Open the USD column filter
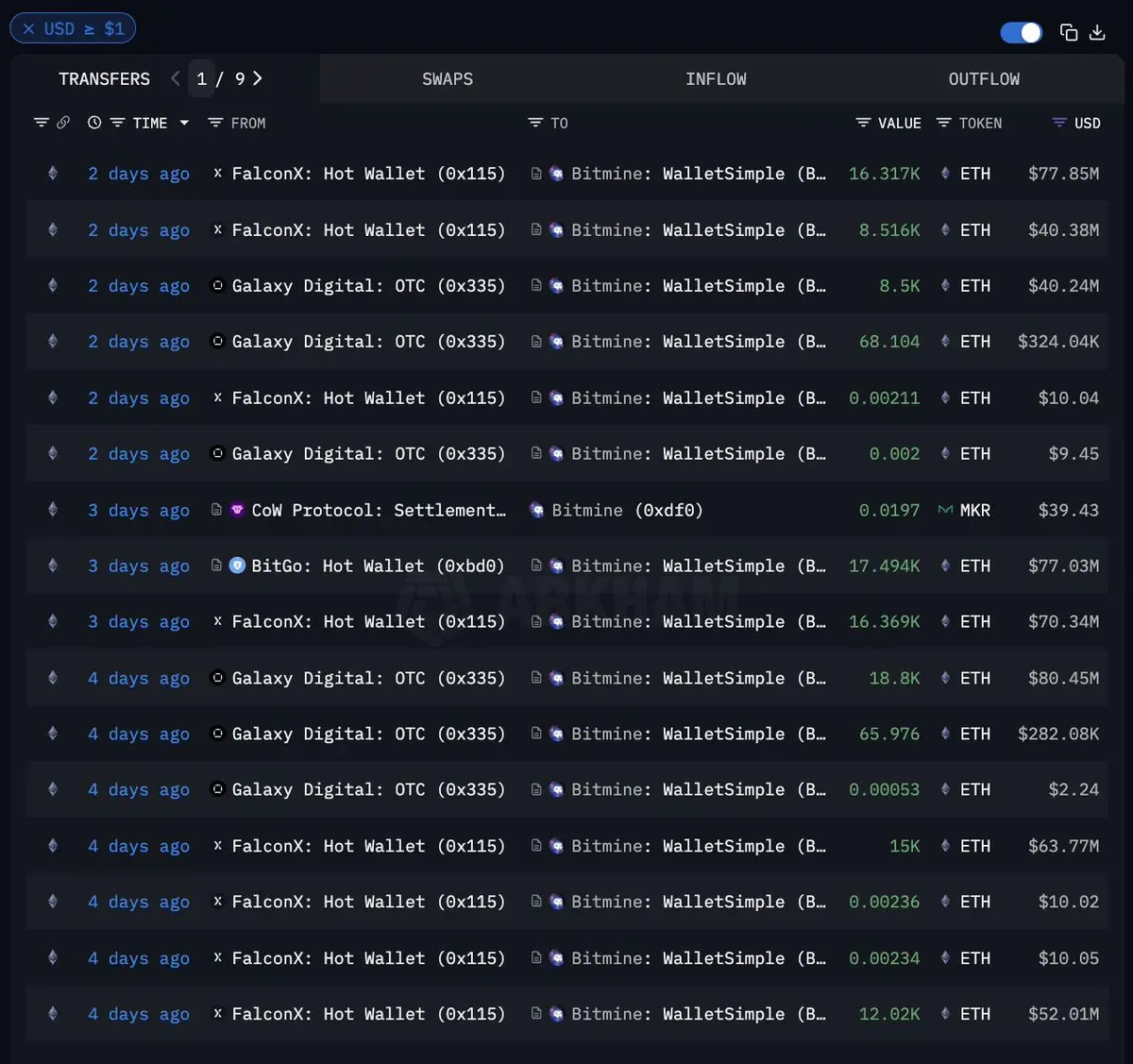The image size is (1133, 1064). (x=1059, y=123)
